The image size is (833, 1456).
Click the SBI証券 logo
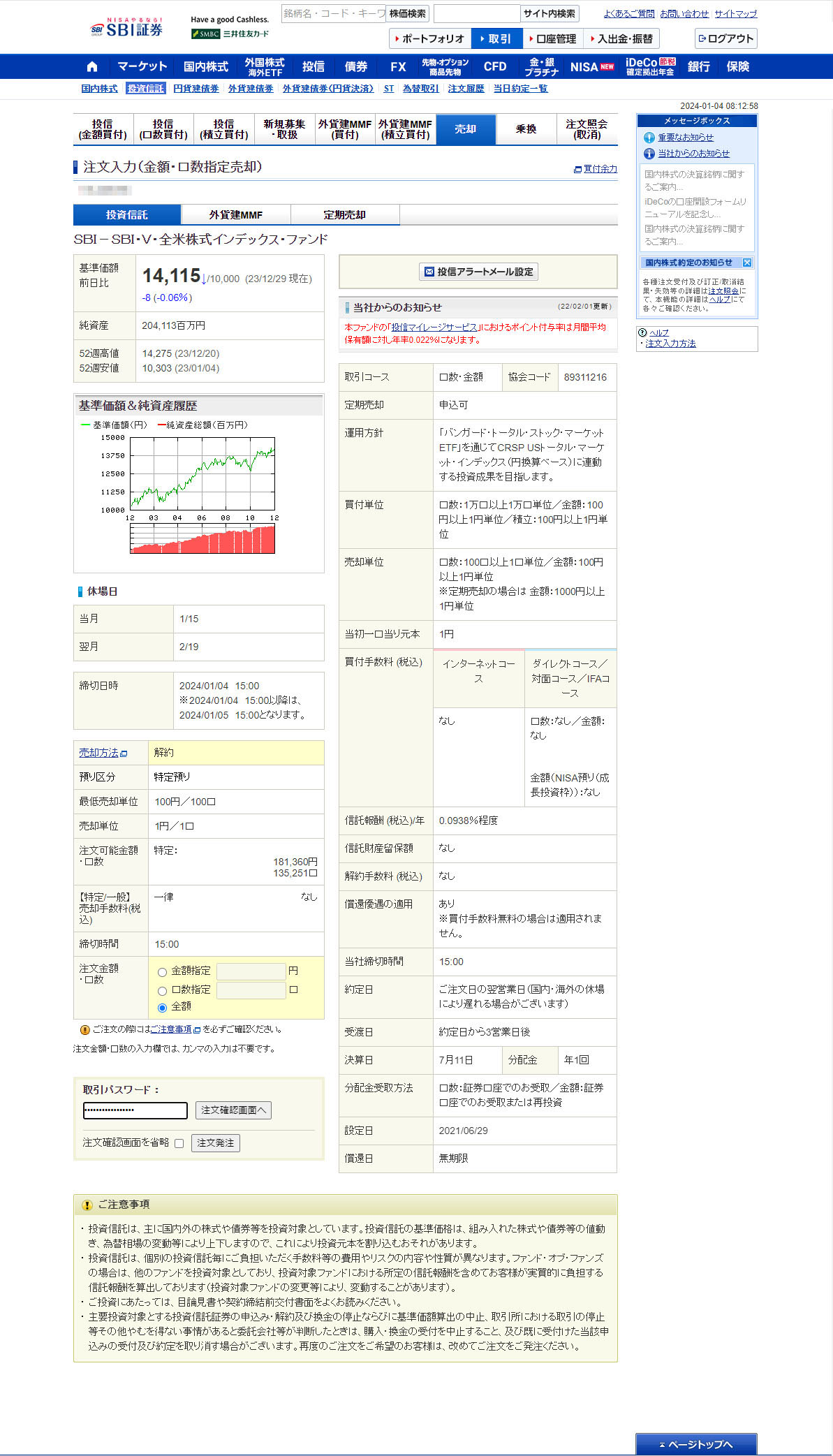[126, 29]
